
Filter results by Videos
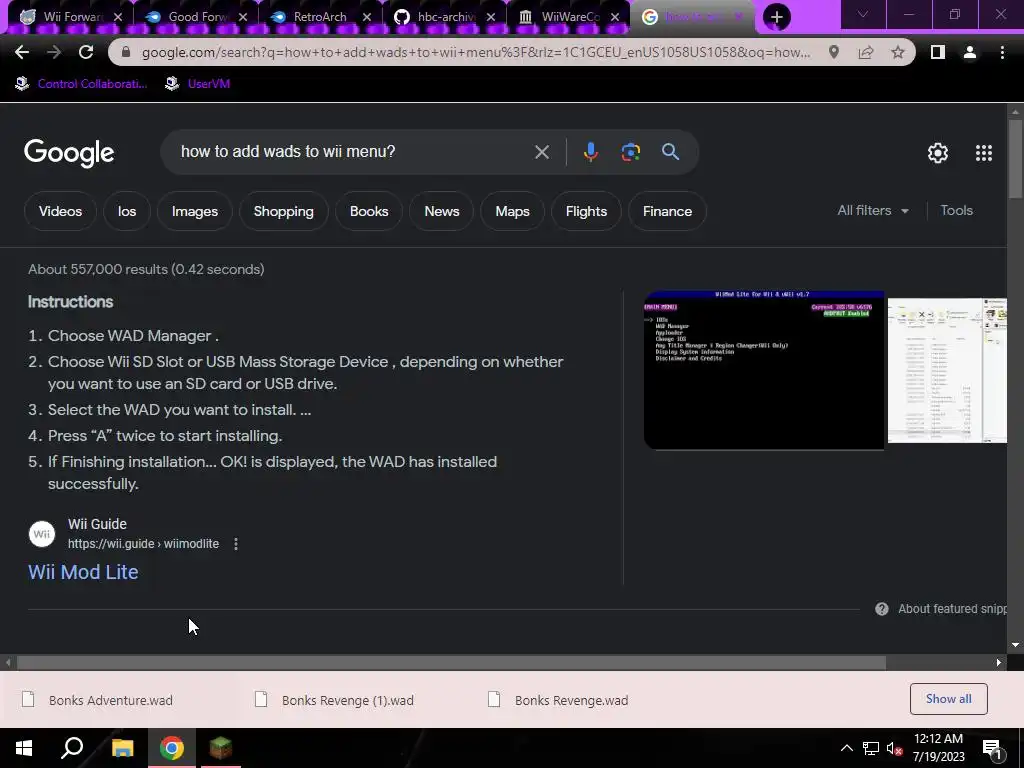click(x=60, y=211)
